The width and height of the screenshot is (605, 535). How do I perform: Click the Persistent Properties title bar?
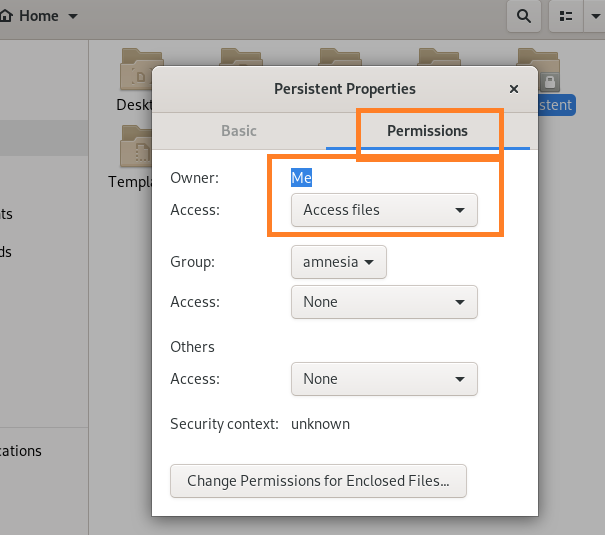pos(344,89)
